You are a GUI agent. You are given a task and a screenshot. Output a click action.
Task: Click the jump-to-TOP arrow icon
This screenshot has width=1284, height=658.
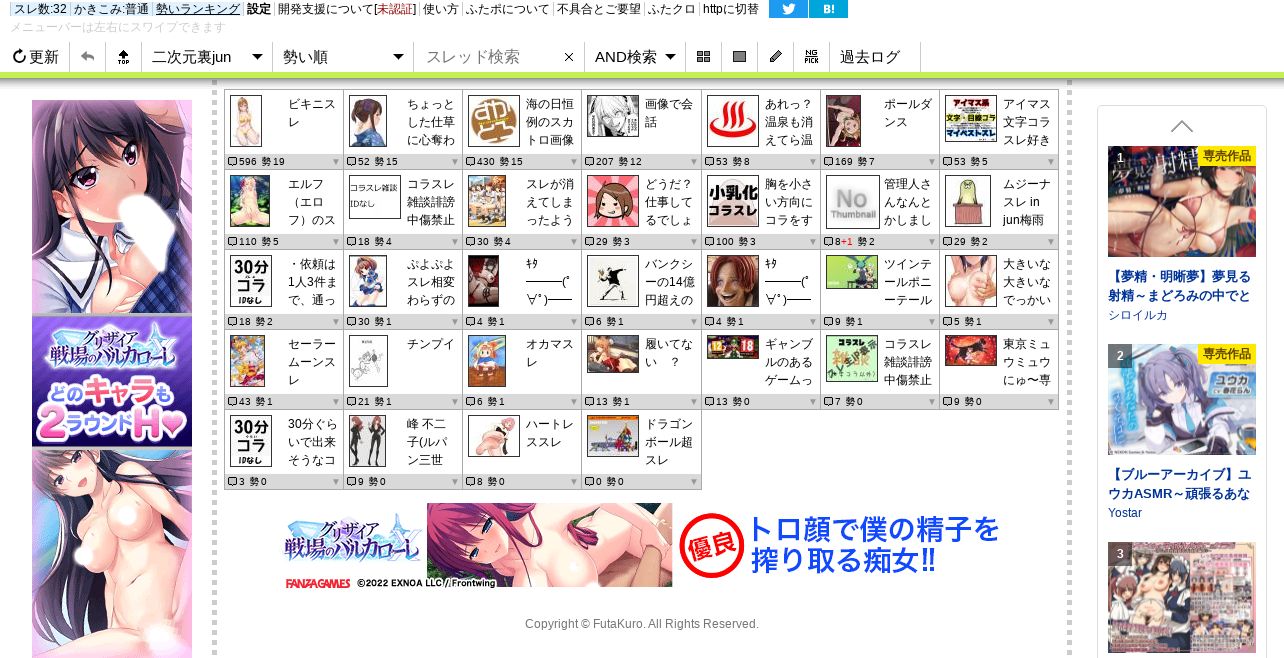[x=123, y=57]
